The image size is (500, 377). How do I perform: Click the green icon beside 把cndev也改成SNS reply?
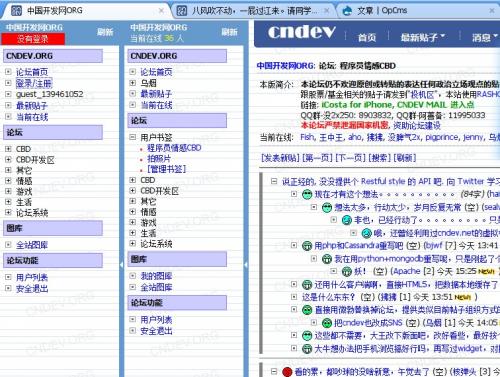click(x=327, y=323)
